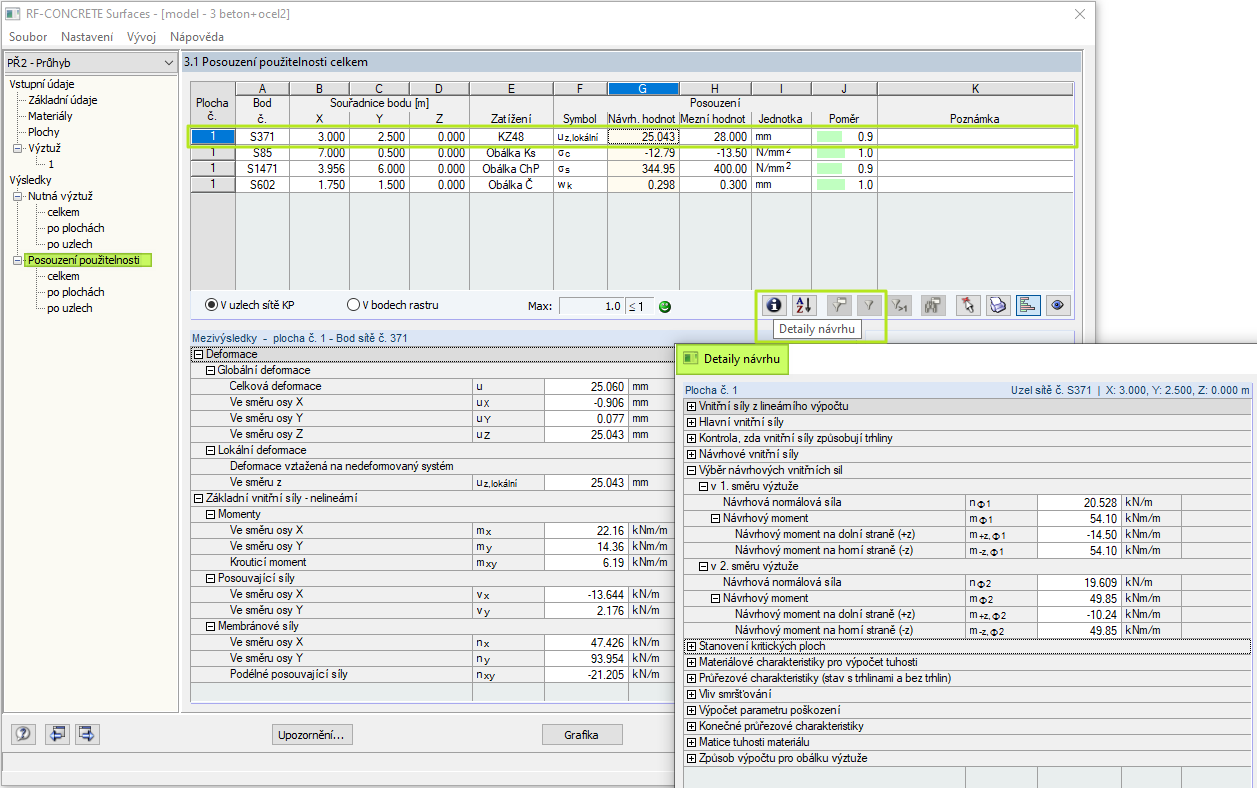Expand 'Stanovení kritických ploch' section

tap(691, 646)
